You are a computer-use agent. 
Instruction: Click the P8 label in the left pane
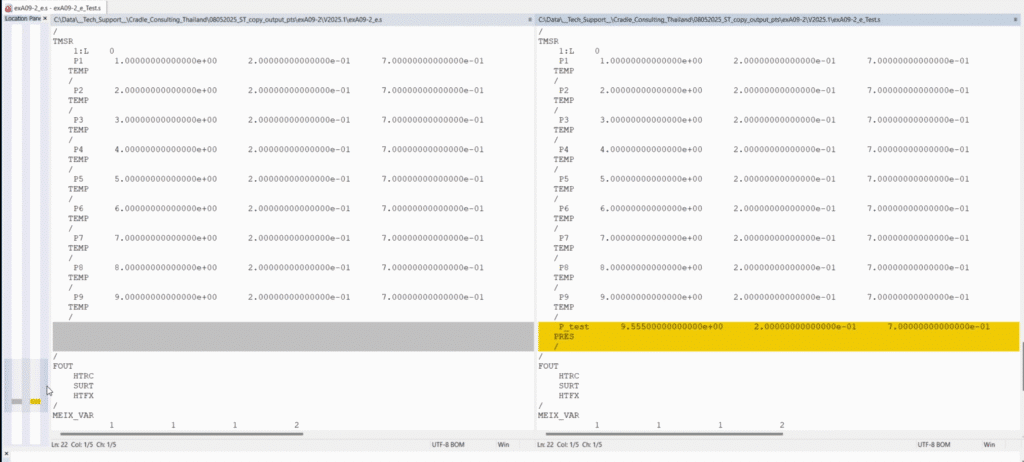(x=78, y=267)
